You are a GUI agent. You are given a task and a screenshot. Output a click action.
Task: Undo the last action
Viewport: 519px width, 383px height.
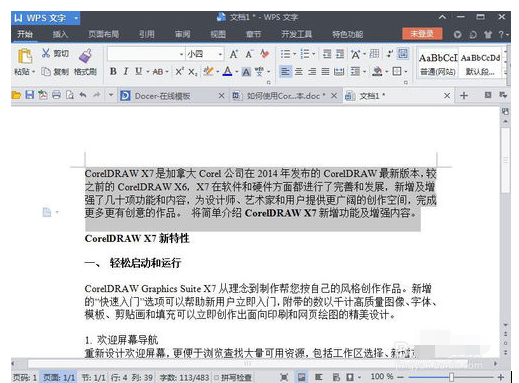tap(83, 95)
